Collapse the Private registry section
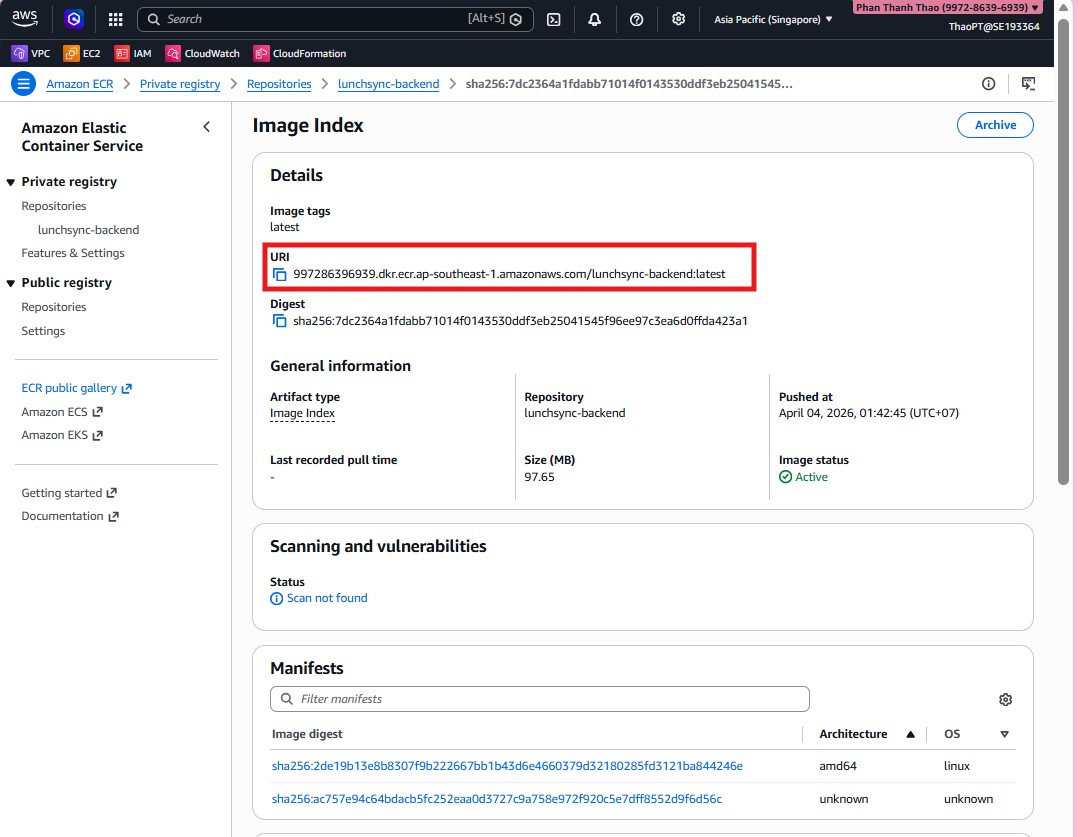 [11, 182]
